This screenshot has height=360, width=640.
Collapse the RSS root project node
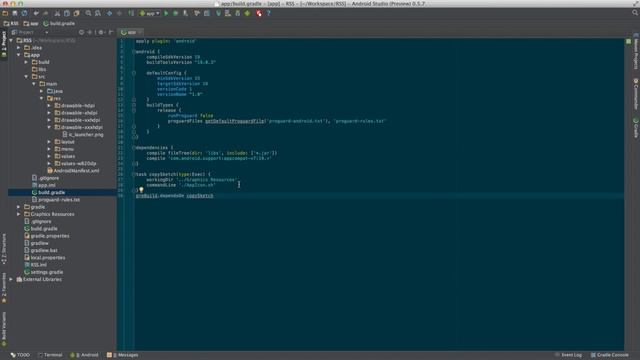[11, 40]
